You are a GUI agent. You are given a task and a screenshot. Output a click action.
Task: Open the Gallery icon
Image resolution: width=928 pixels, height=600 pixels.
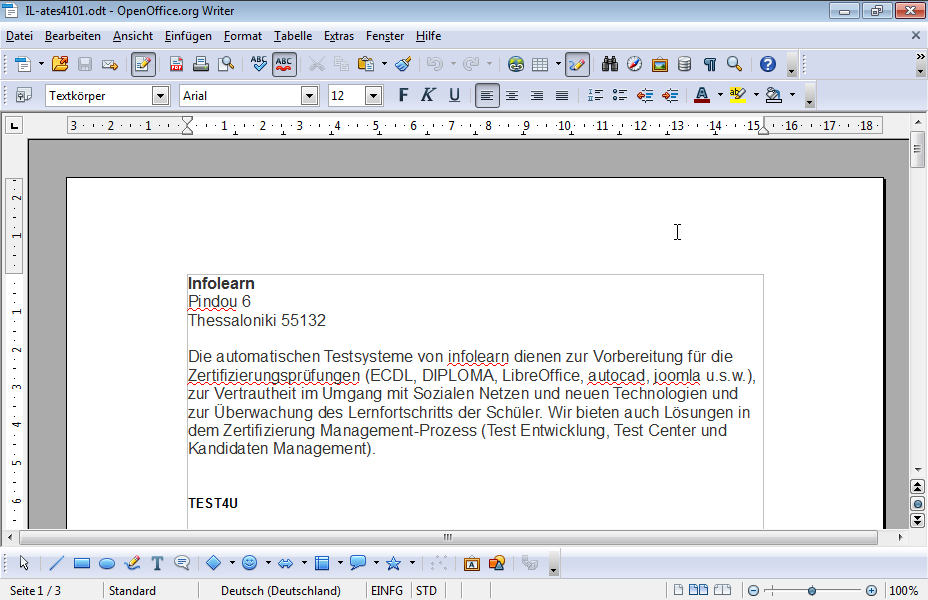tap(659, 64)
